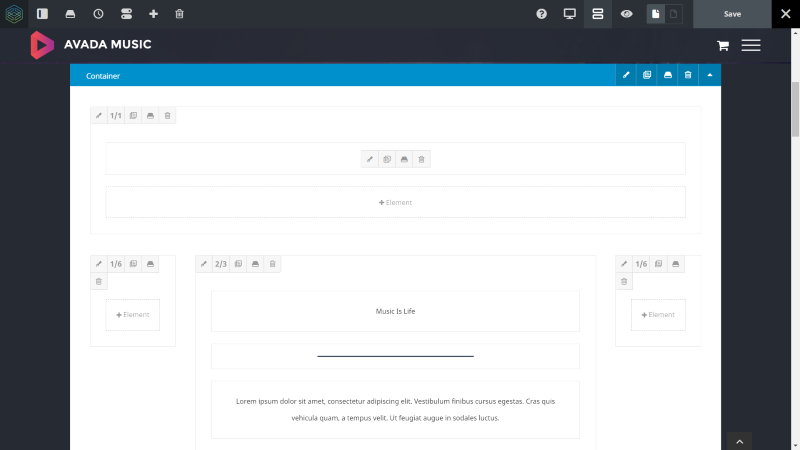The width and height of the screenshot is (800, 450).
Task: Add element to left 1/6 column
Action: (x=133, y=315)
